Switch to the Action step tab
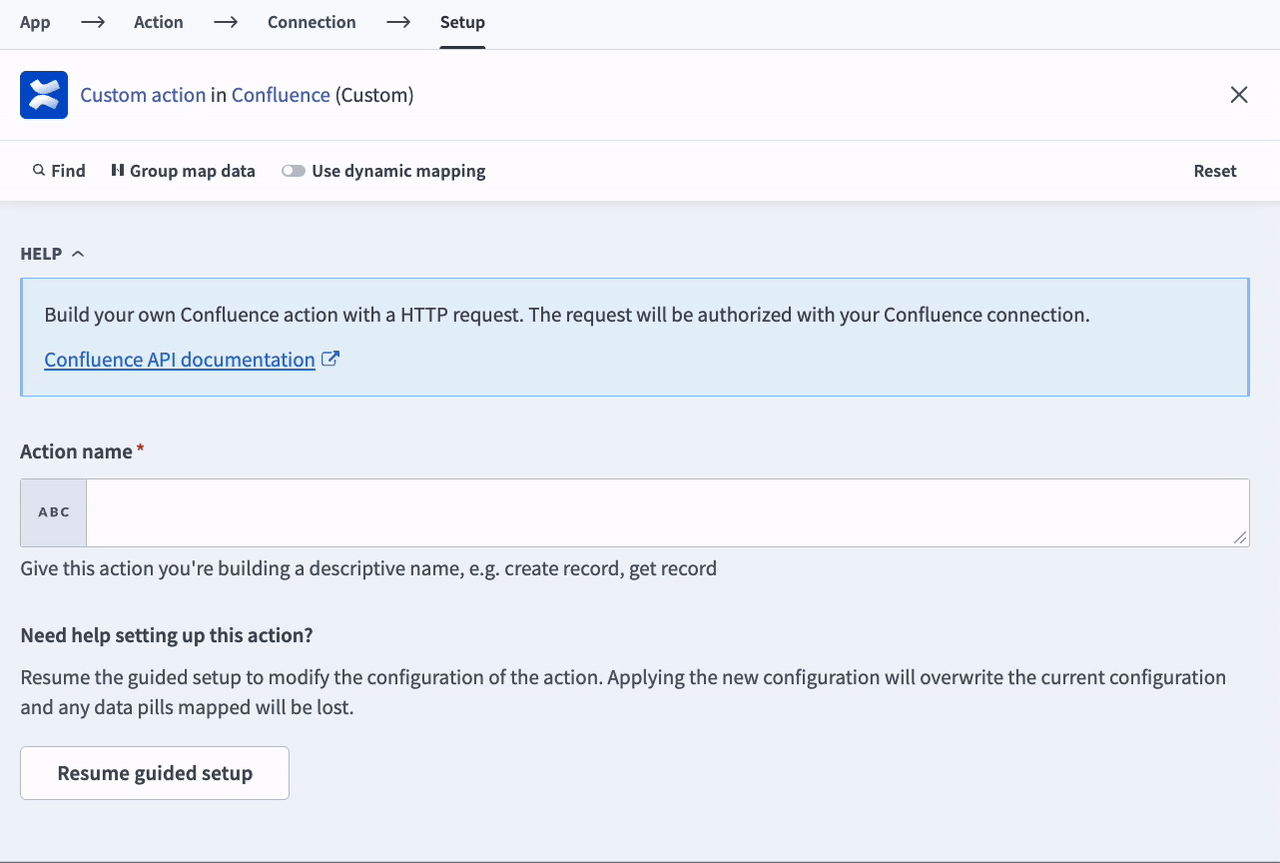Screen dimensions: 1280x863 (x=158, y=22)
